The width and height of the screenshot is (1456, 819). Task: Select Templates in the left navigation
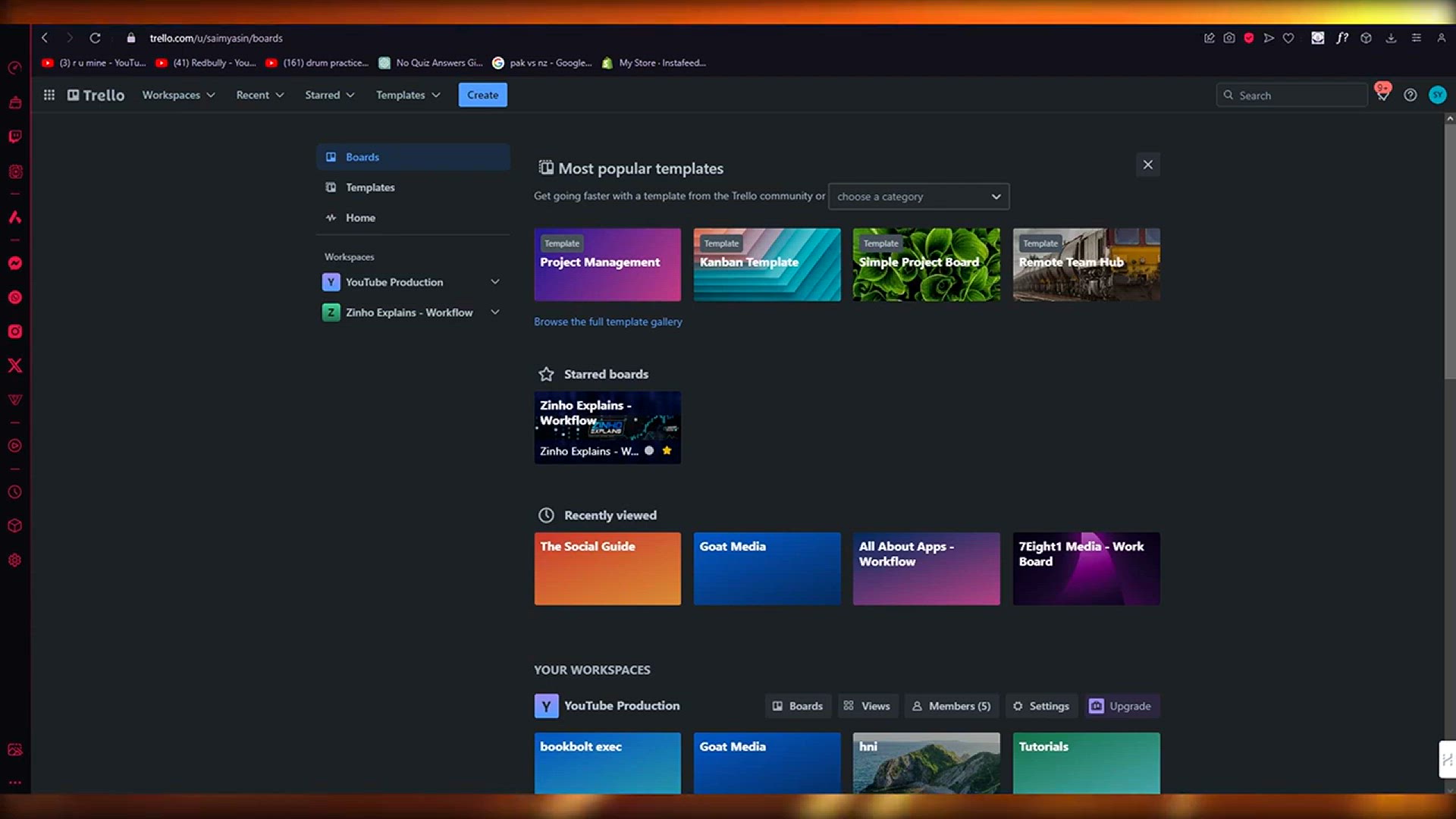(413, 187)
